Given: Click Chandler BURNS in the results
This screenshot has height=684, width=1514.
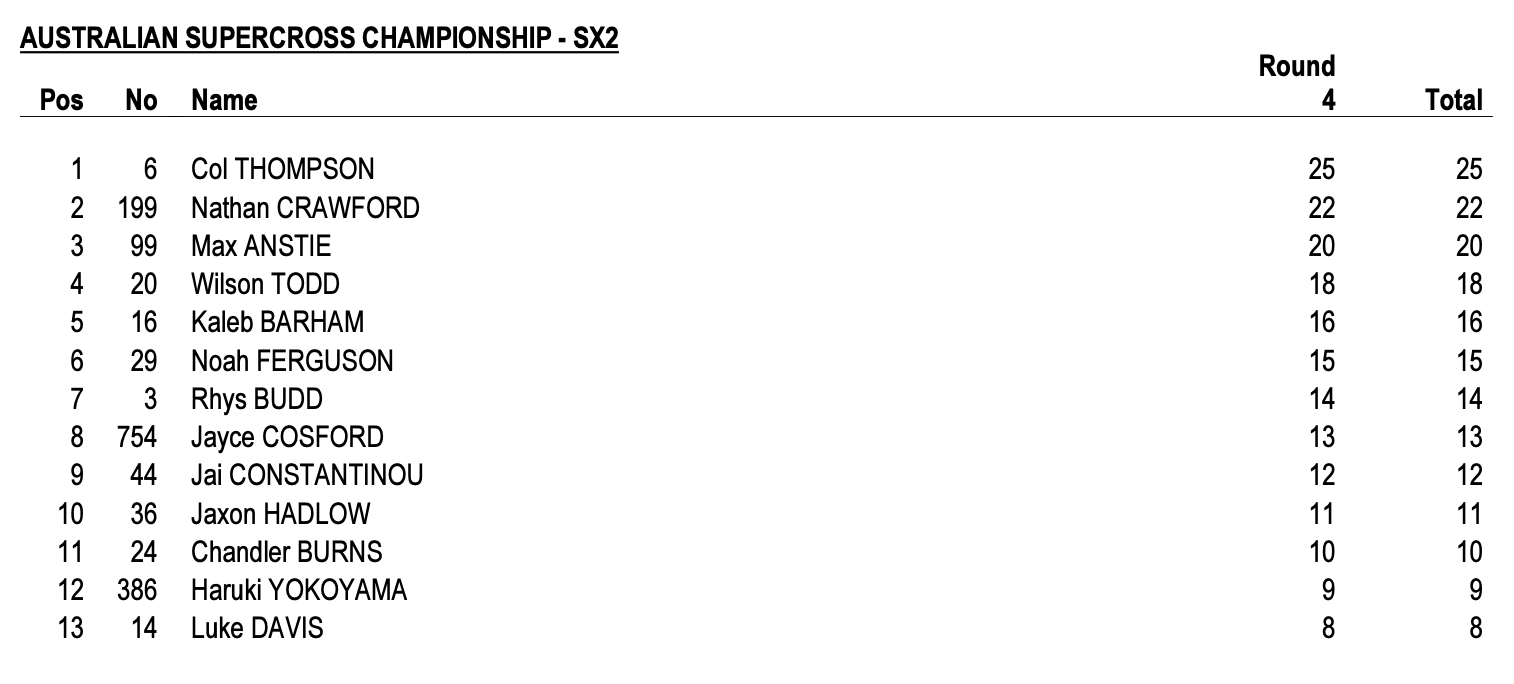Looking at the screenshot, I should coord(286,552).
